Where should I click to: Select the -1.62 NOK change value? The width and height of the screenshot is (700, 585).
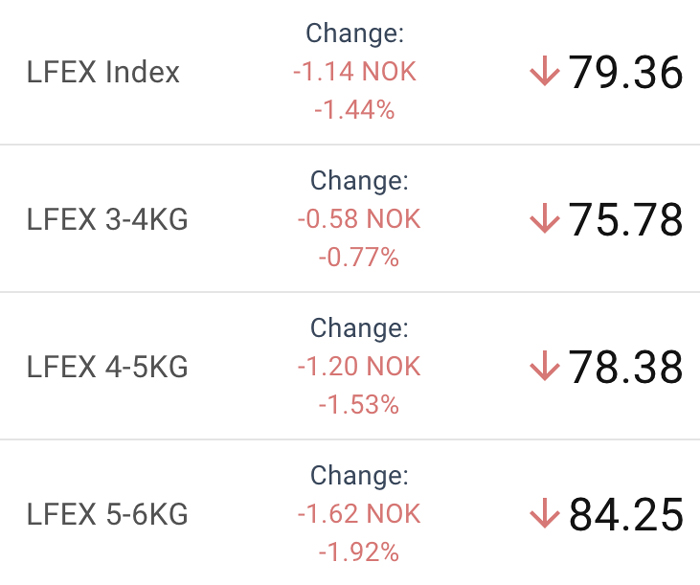(359, 514)
